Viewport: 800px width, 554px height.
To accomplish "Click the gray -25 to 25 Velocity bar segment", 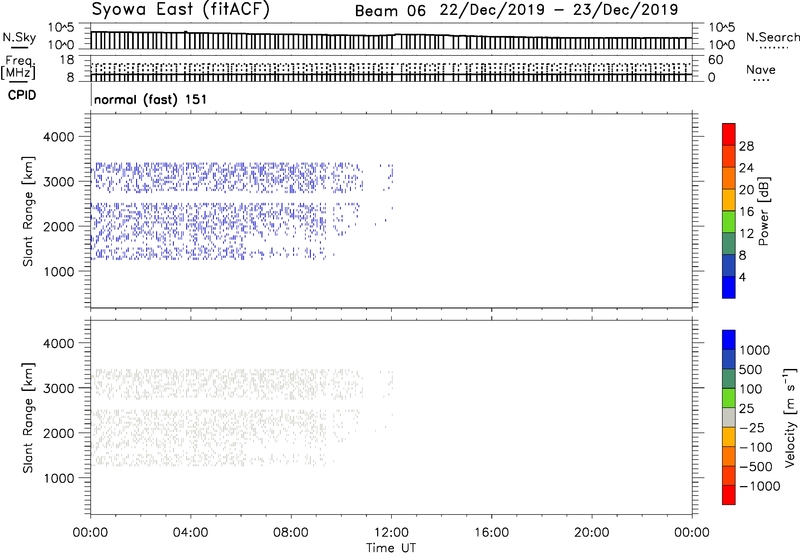I will coord(729,418).
